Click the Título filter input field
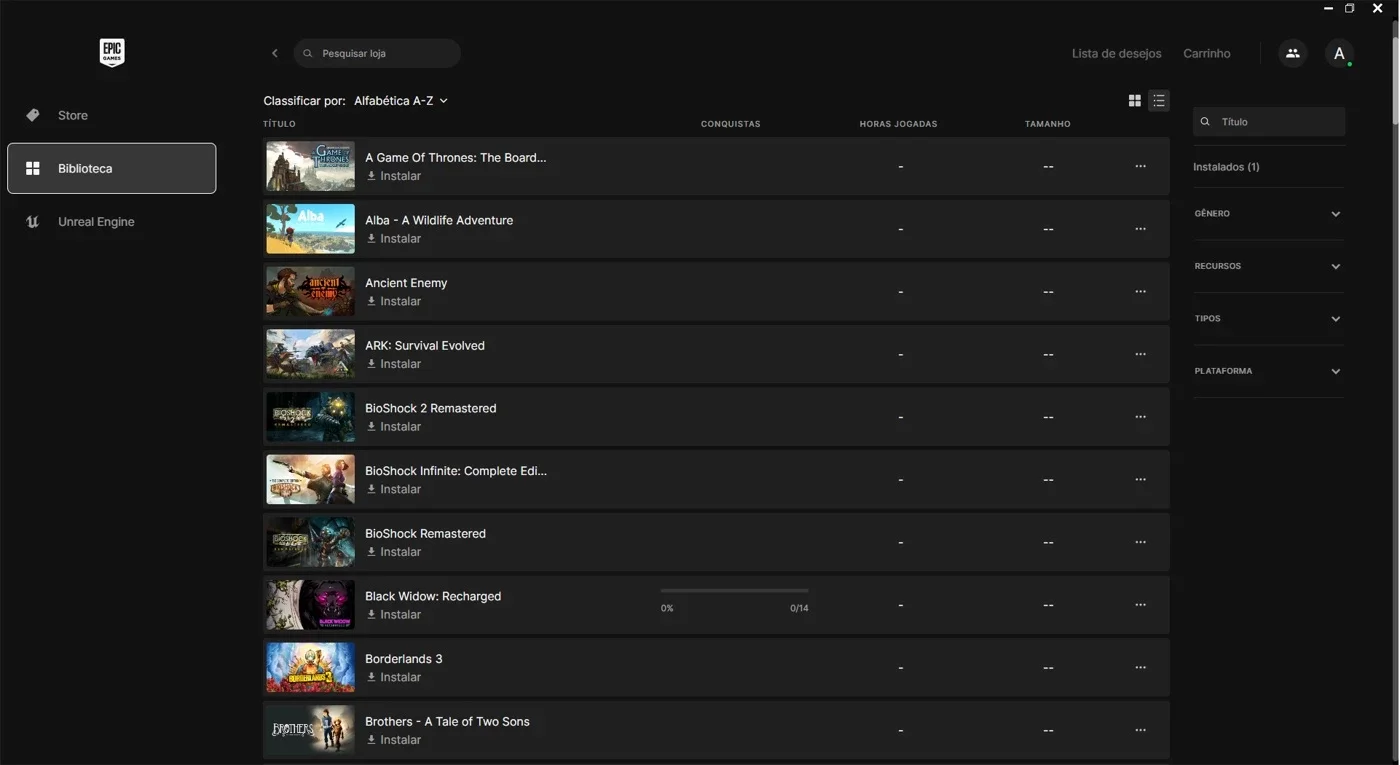 (1269, 122)
